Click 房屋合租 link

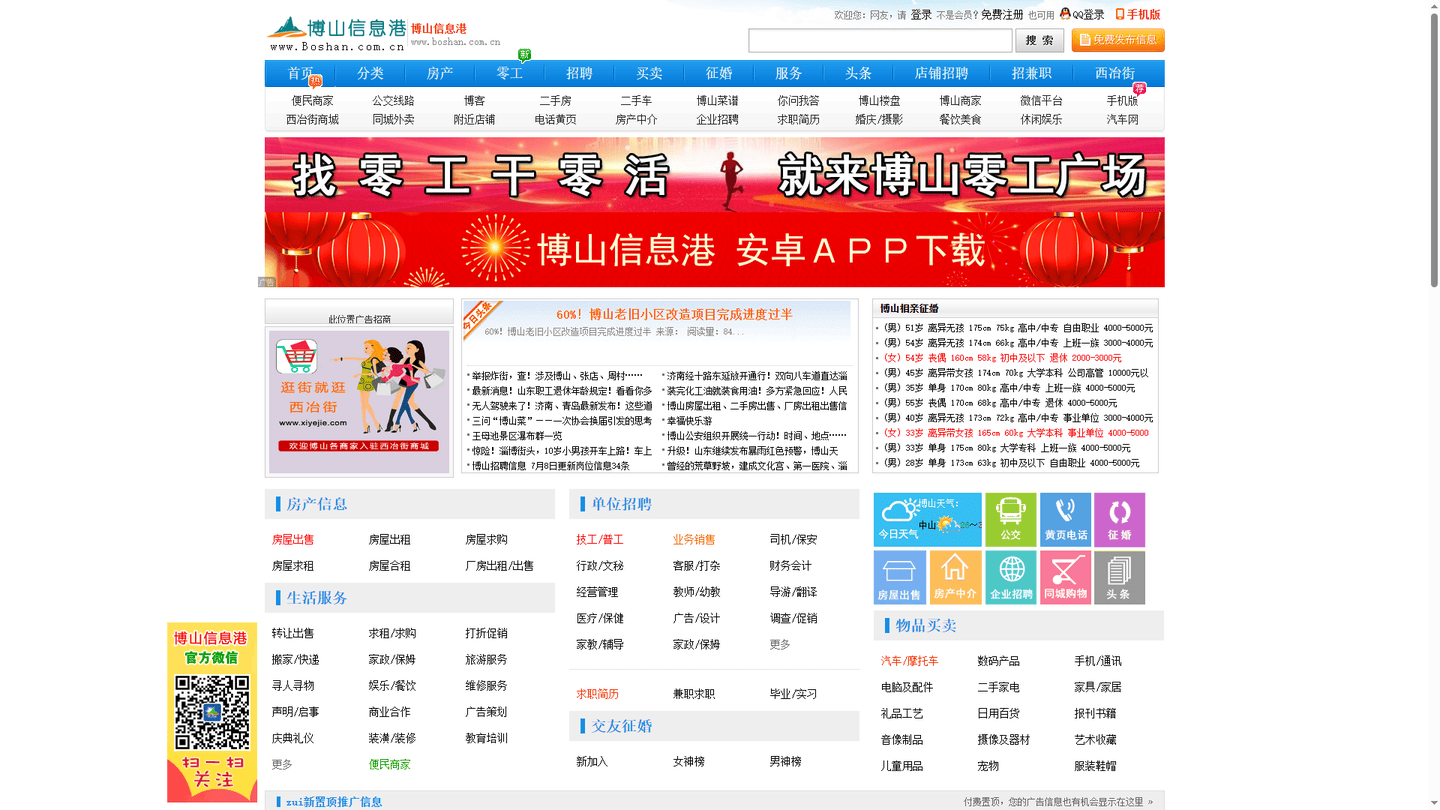click(x=389, y=566)
